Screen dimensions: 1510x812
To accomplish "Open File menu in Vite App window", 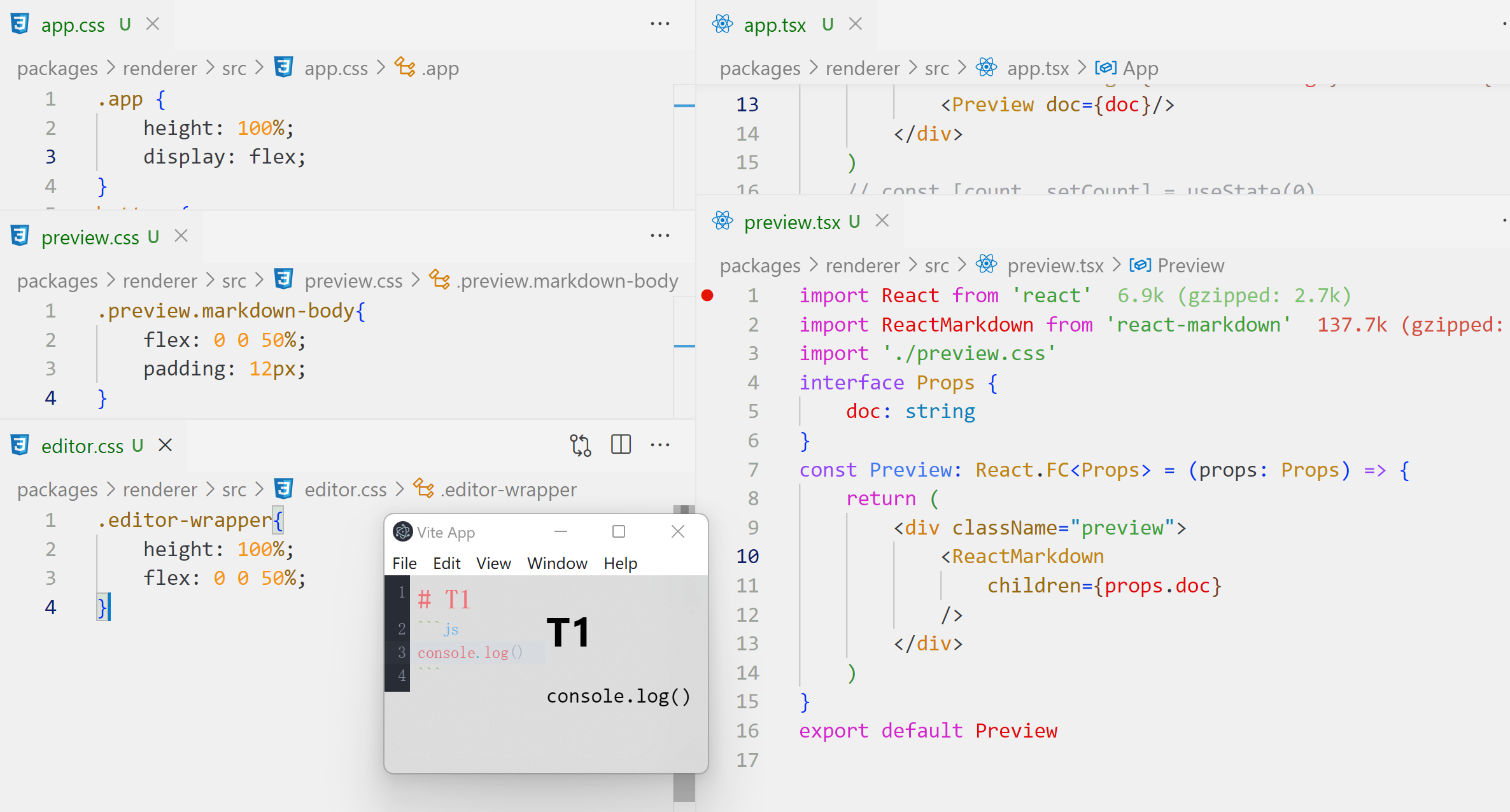I will [x=404, y=563].
